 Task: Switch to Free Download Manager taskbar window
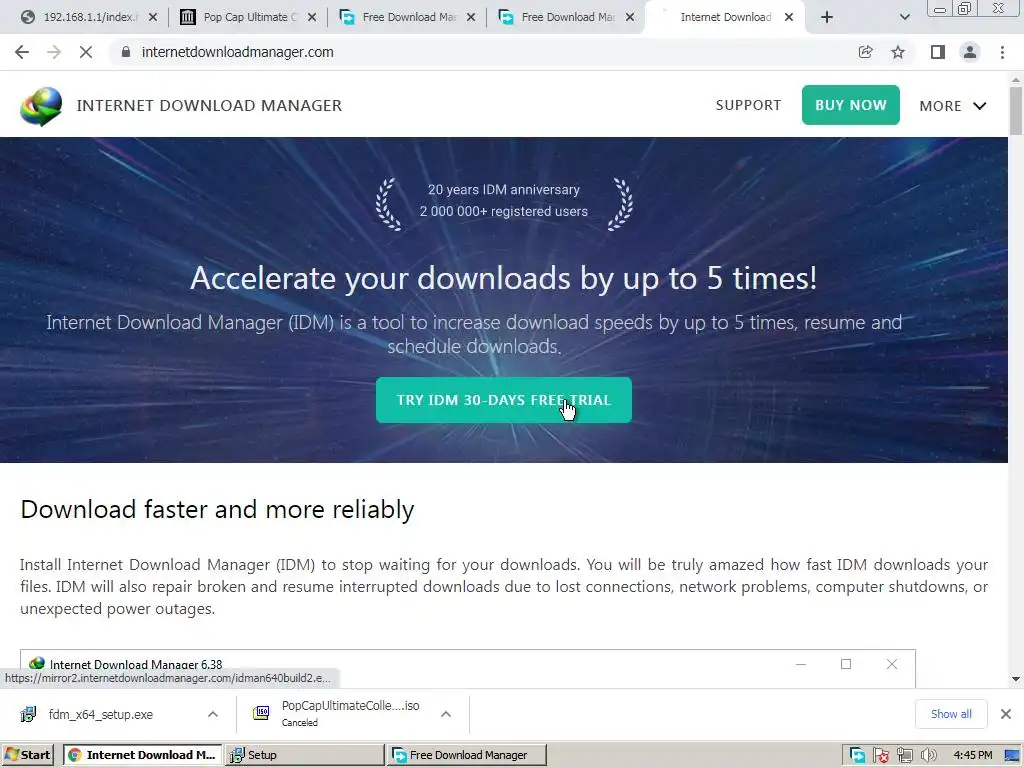click(466, 755)
